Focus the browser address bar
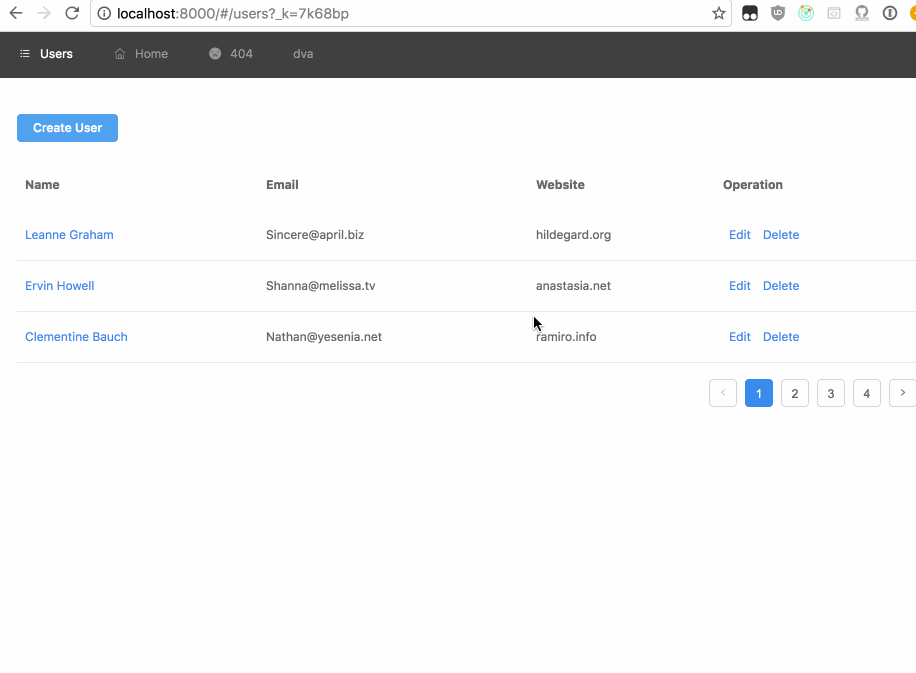The height and width of the screenshot is (673, 916). (x=400, y=14)
